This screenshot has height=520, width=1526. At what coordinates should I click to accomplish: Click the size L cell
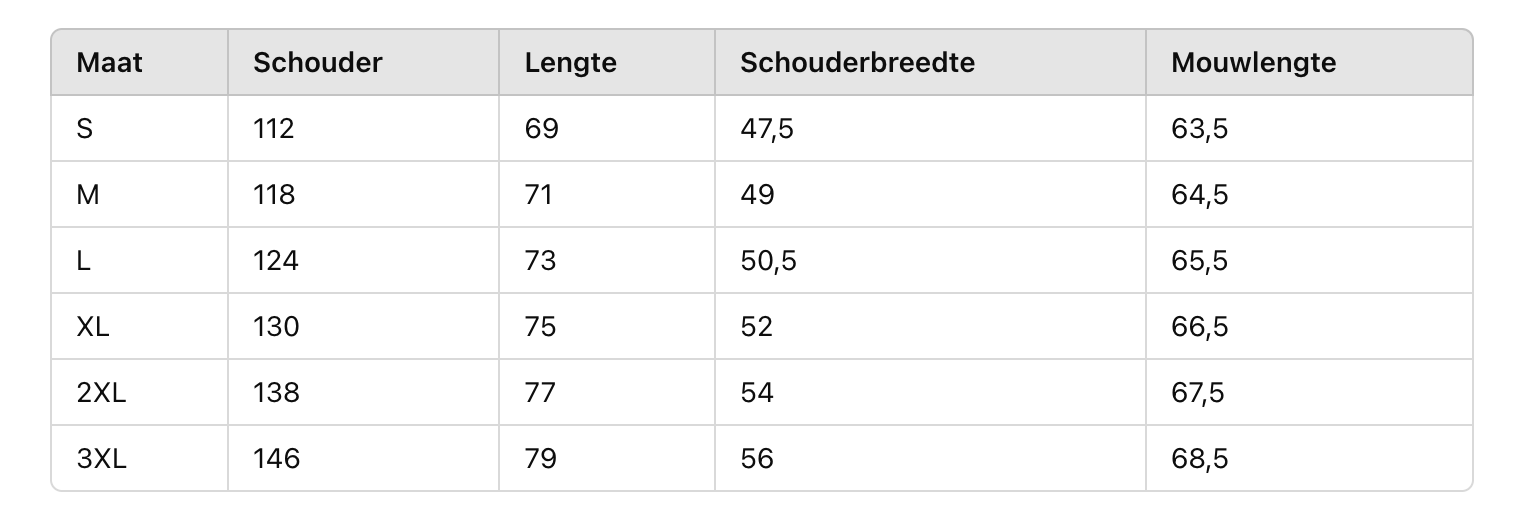(x=84, y=261)
